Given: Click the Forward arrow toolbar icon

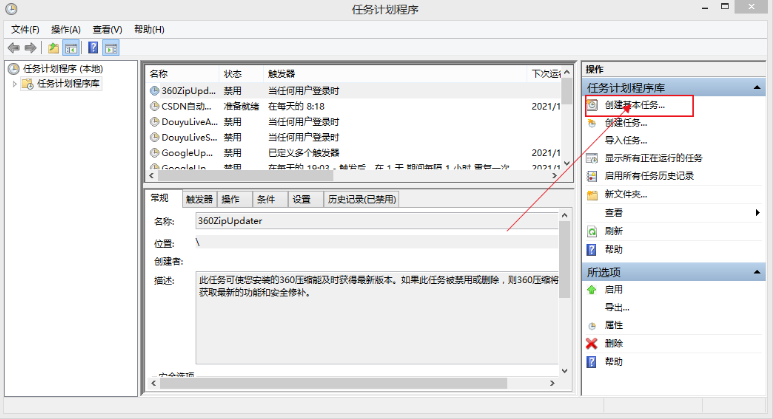Looking at the screenshot, I should (x=31, y=48).
